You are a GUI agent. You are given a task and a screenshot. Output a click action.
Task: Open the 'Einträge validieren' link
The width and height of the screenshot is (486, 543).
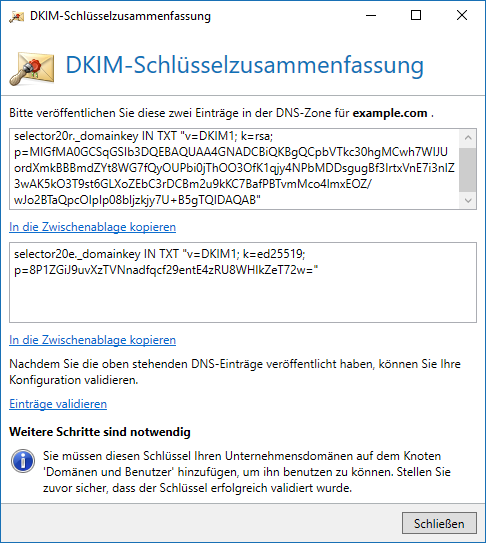pos(58,404)
